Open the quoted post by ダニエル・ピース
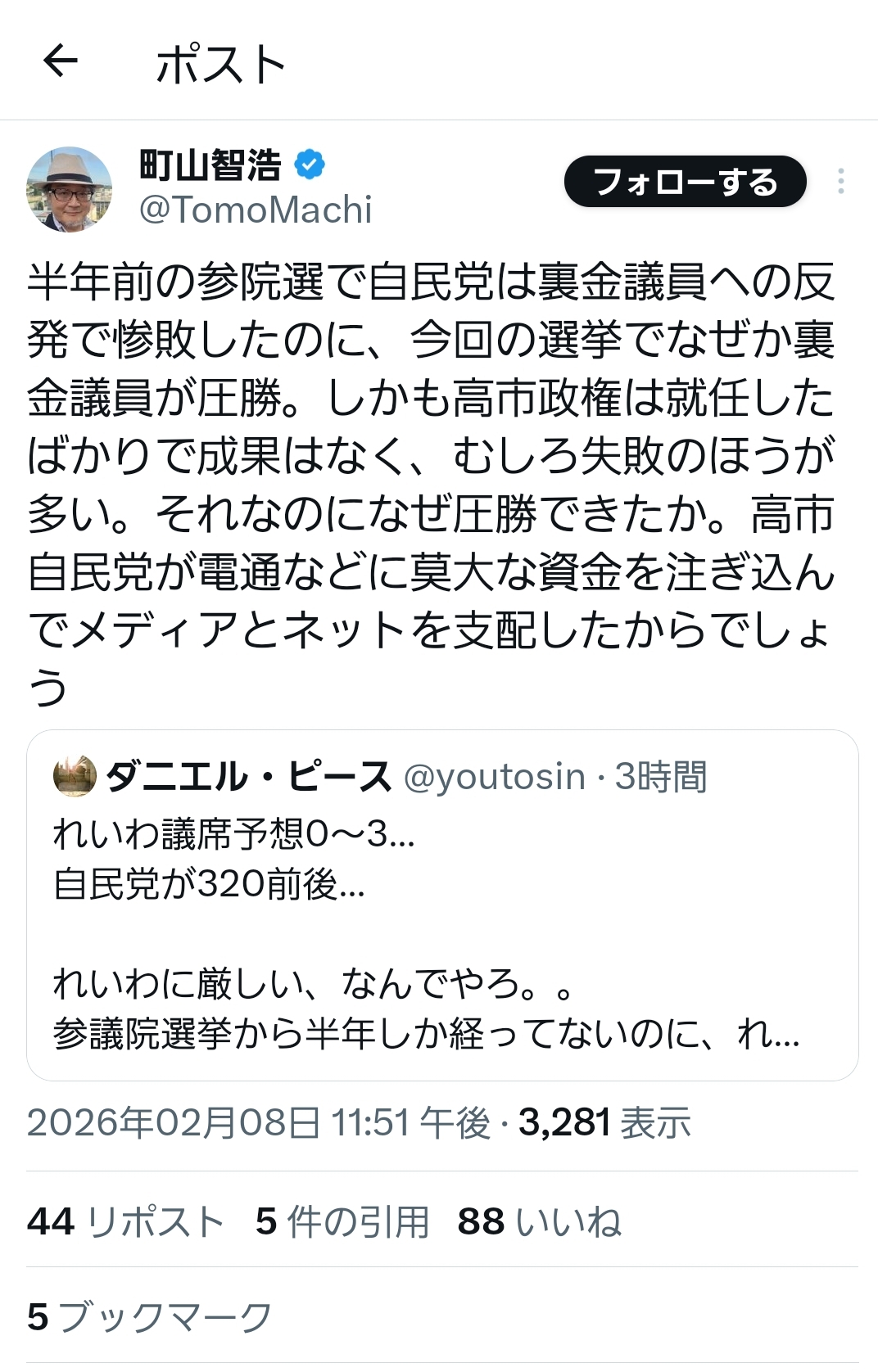Screen dimensions: 878x1372 coord(442,933)
